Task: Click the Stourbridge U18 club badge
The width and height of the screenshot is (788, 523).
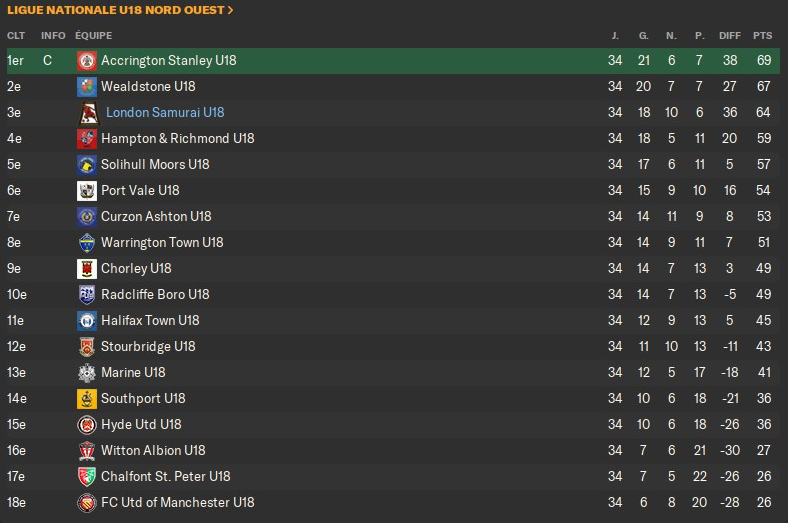Action: pyautogui.click(x=87, y=347)
